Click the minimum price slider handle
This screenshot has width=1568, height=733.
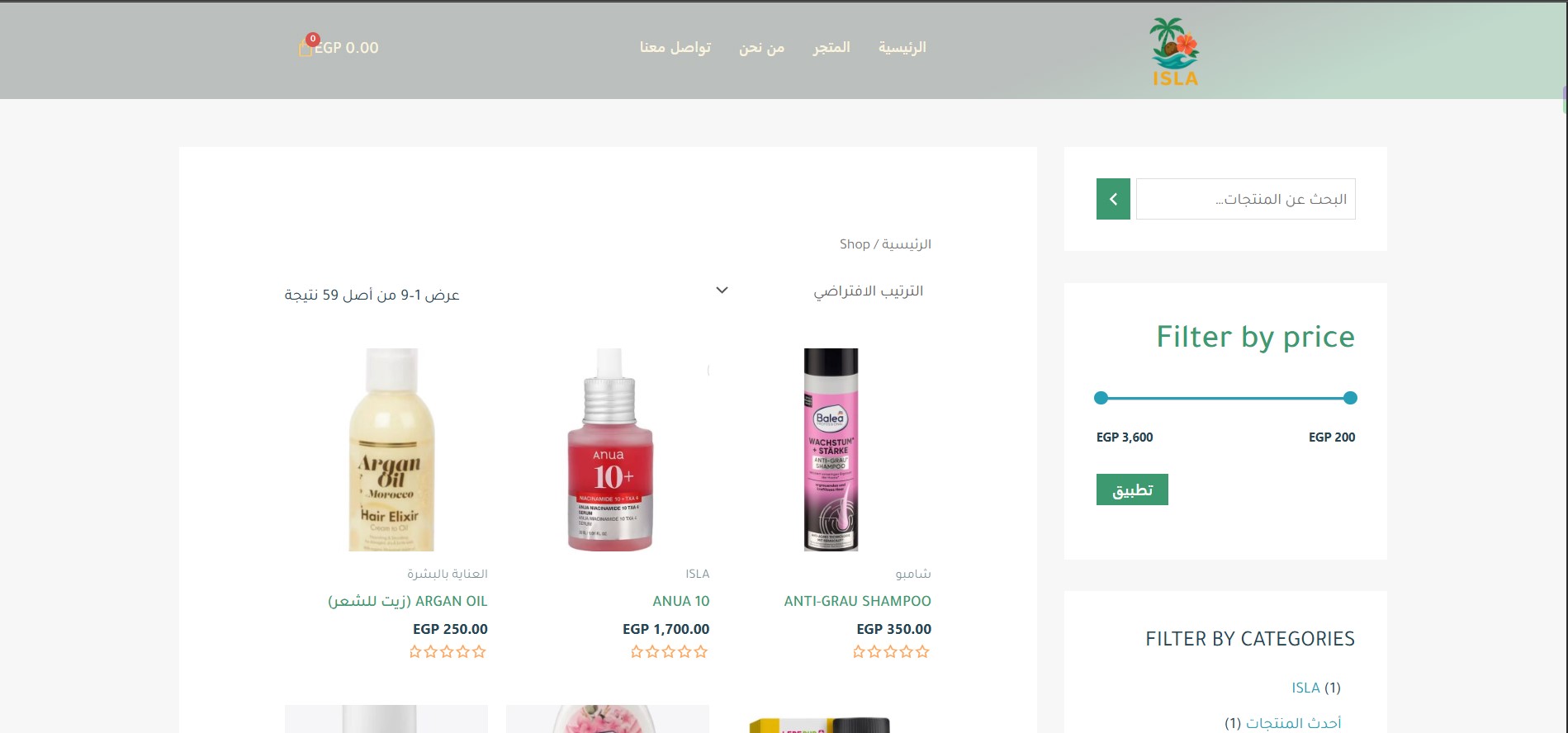tap(1350, 398)
